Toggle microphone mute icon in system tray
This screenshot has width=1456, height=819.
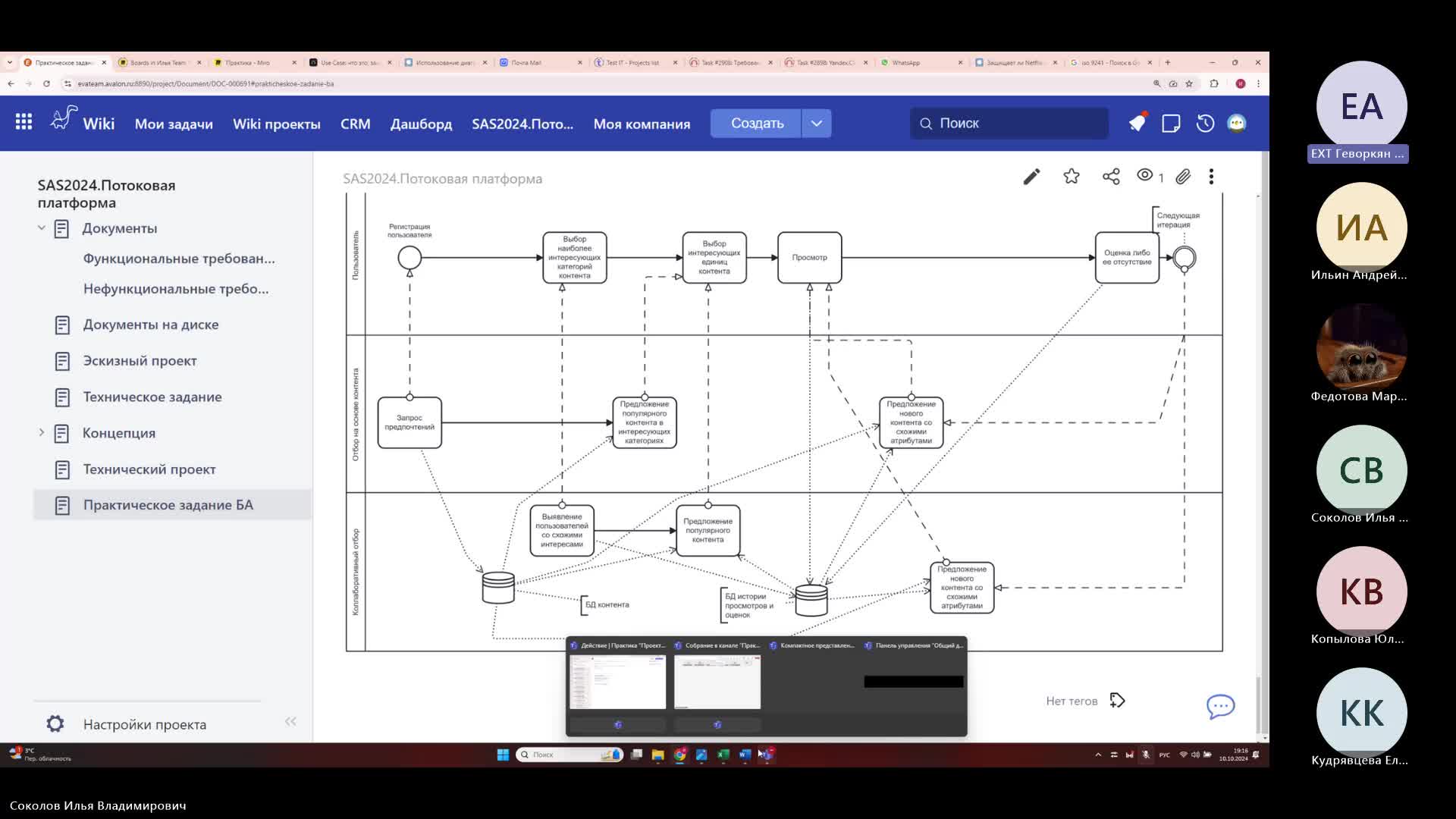[1146, 755]
